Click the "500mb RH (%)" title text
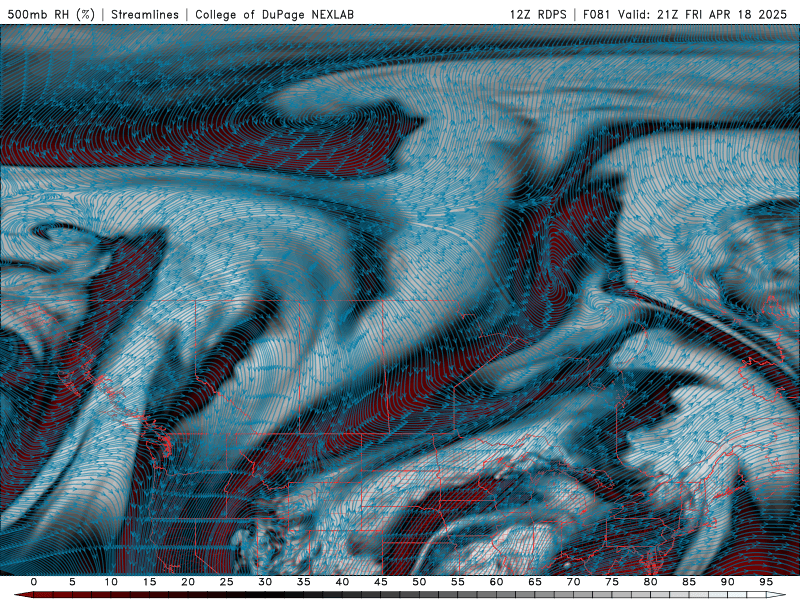The width and height of the screenshot is (800, 600). coord(51,14)
